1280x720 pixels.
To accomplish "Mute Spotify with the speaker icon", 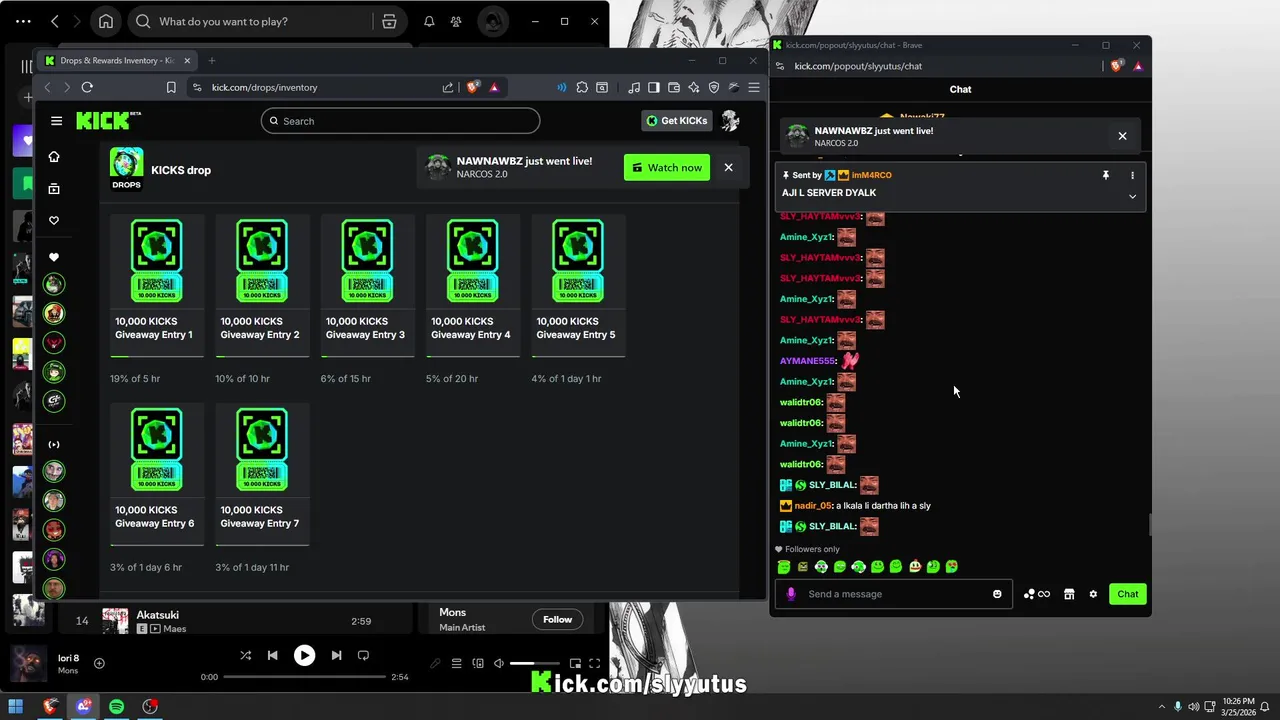I will [498, 663].
